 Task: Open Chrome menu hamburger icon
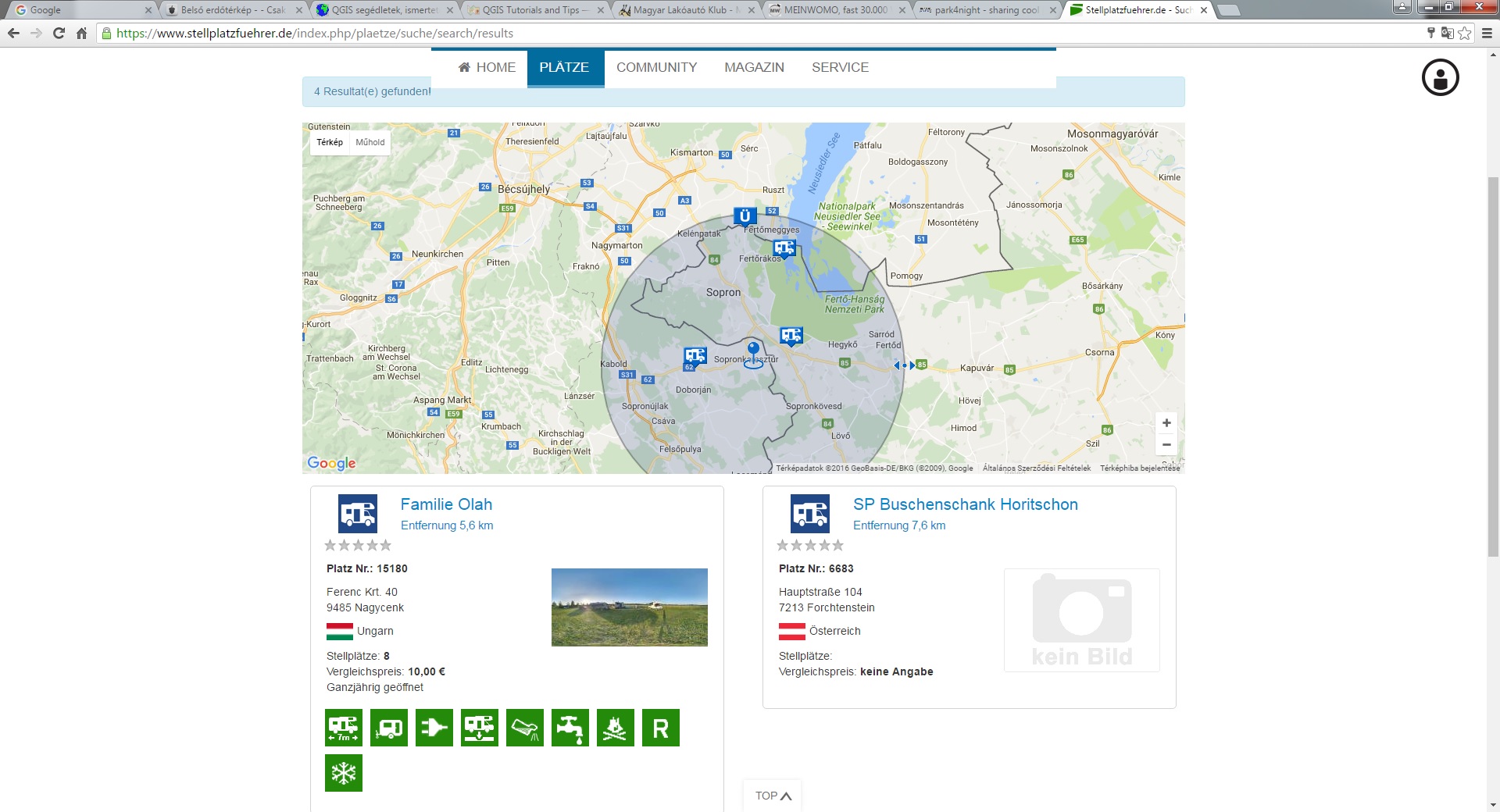[1487, 33]
